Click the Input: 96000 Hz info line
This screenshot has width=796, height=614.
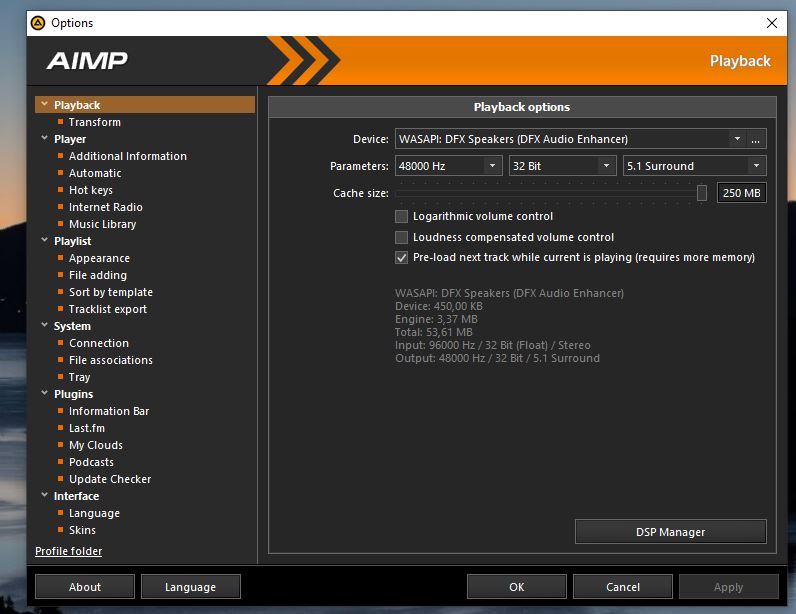[493, 345]
